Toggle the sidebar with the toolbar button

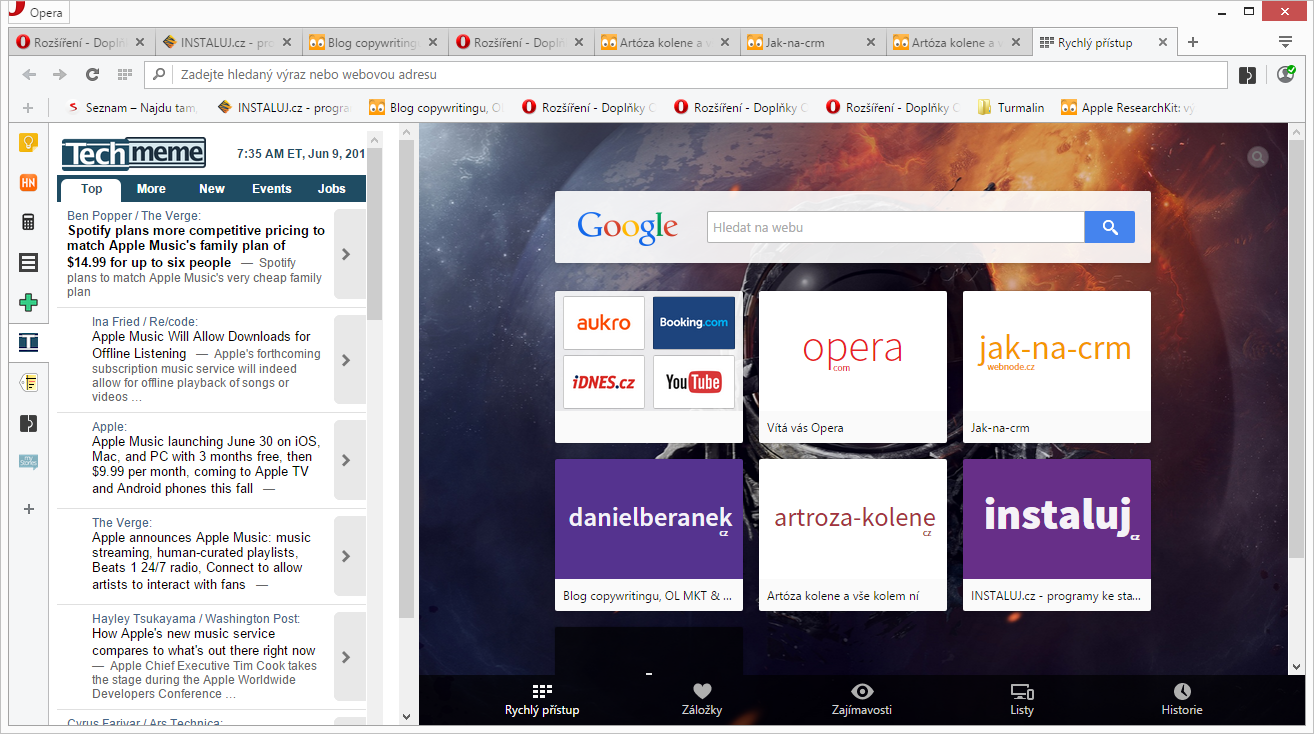[x=1248, y=75]
